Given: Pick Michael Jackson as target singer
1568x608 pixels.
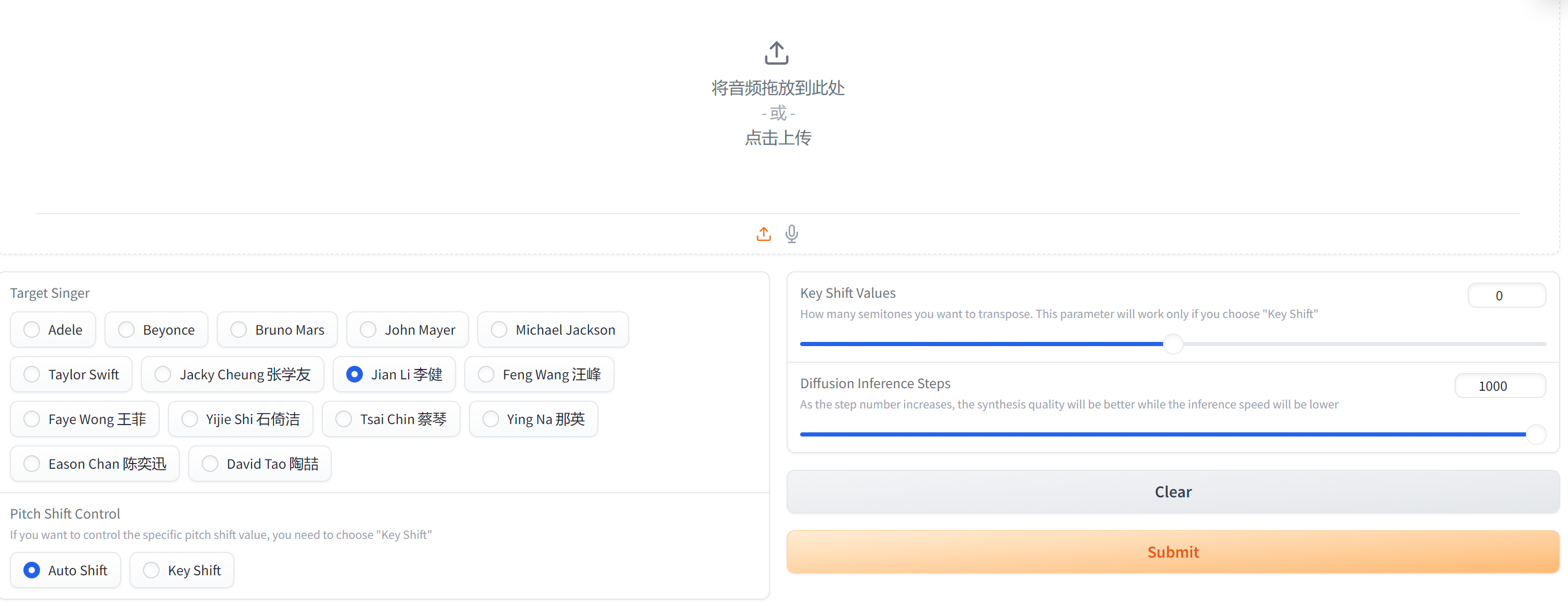Looking at the screenshot, I should tap(499, 330).
